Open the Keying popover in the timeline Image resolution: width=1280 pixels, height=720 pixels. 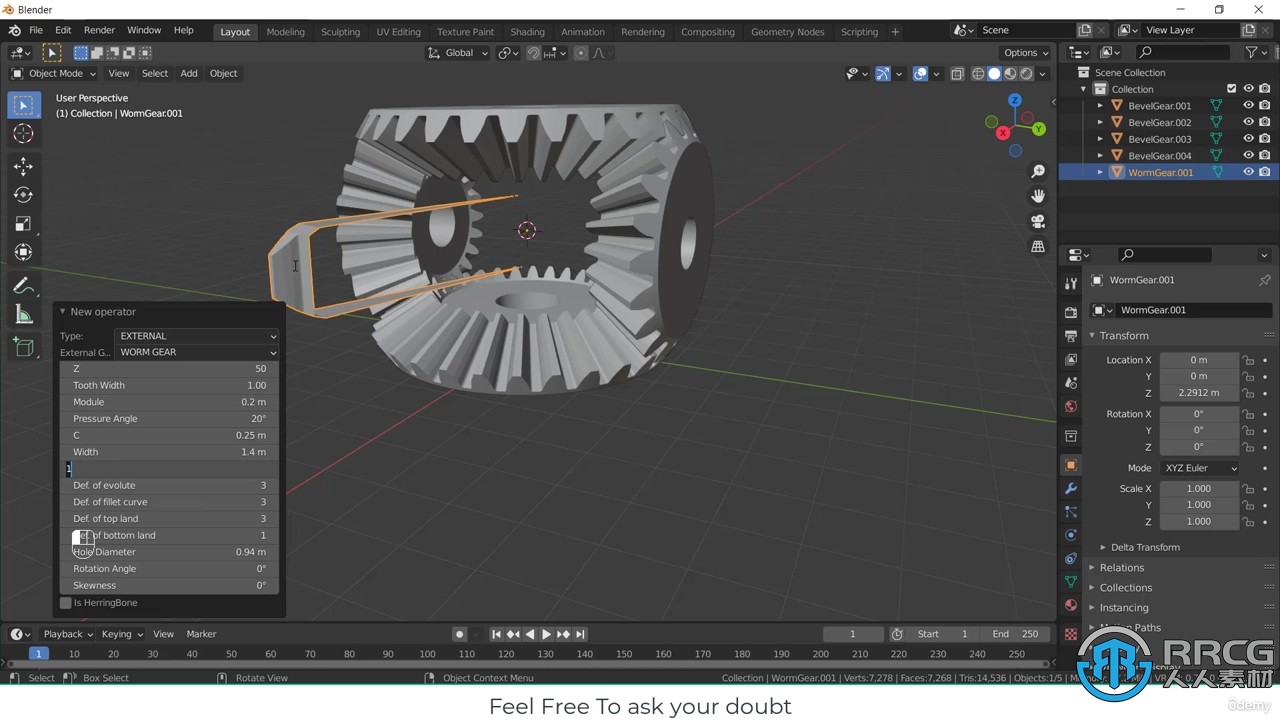pos(122,634)
